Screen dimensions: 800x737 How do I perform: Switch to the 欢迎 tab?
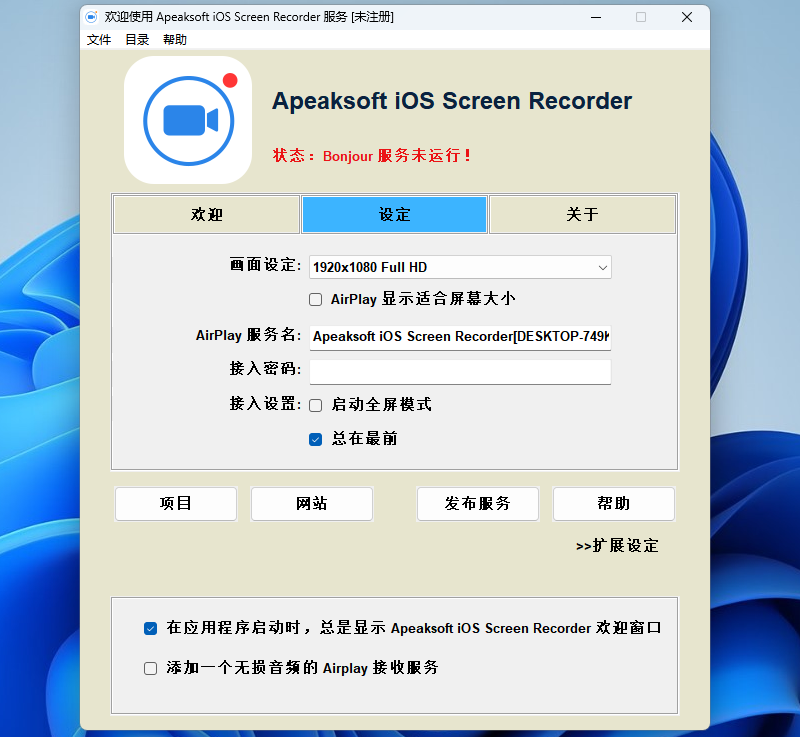[x=207, y=214]
